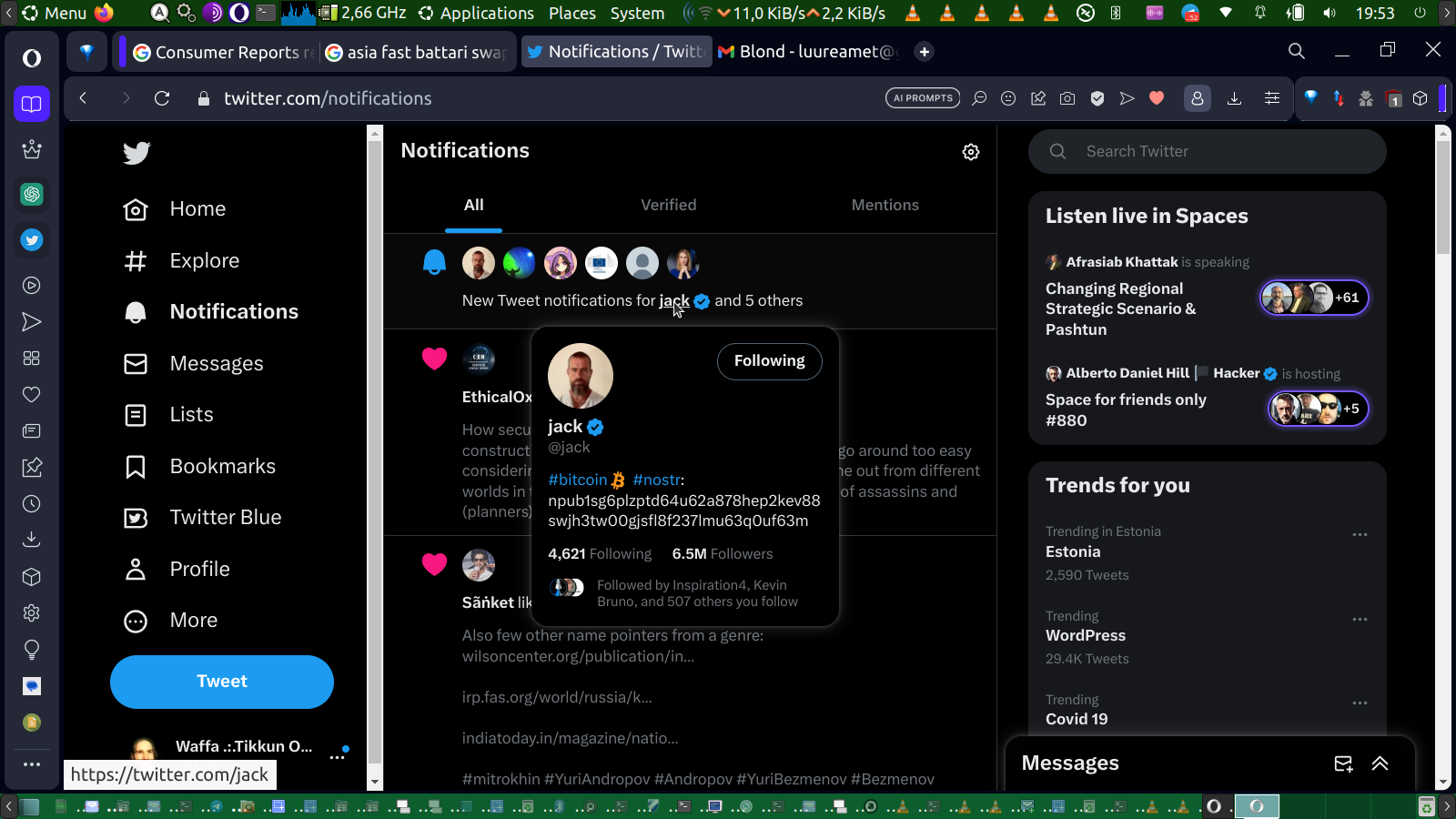Open more options for WordPress trend
The width and height of the screenshot is (1456, 819).
[1360, 620]
